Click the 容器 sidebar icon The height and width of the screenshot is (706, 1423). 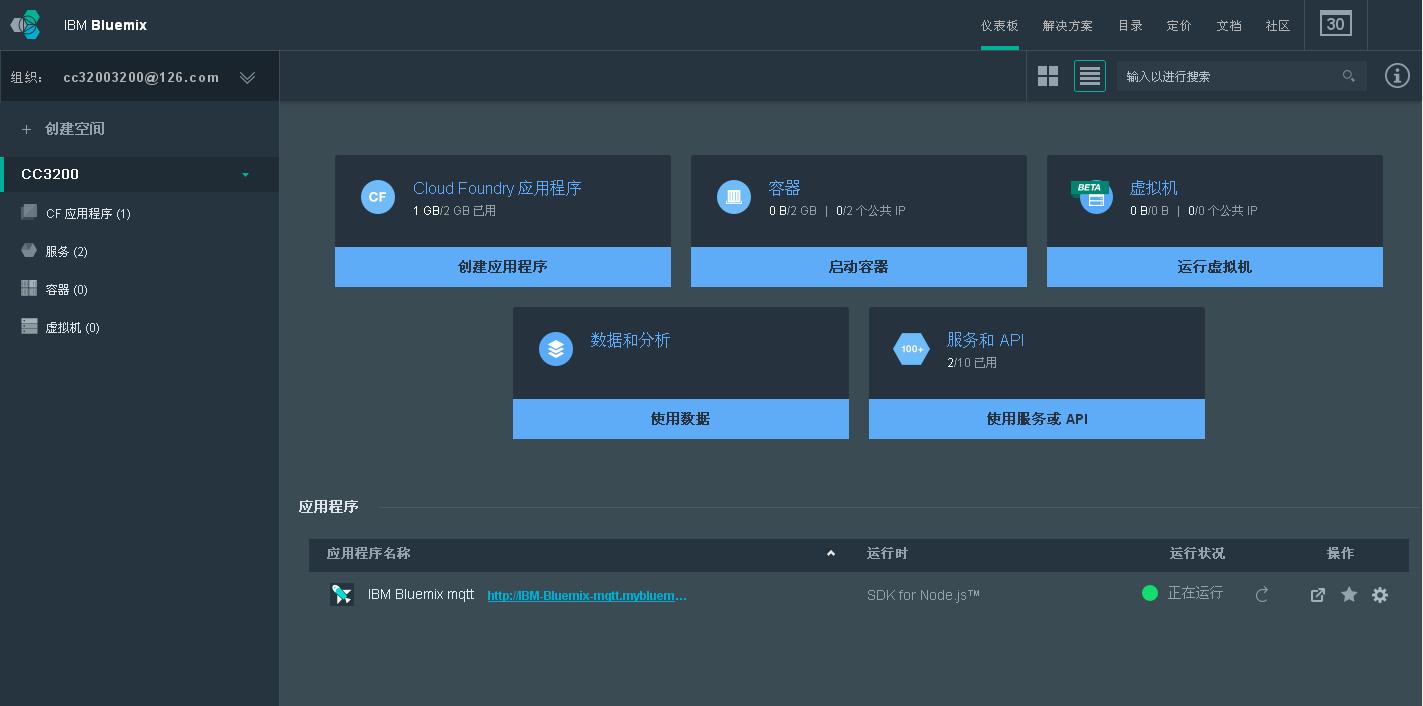coord(29,288)
